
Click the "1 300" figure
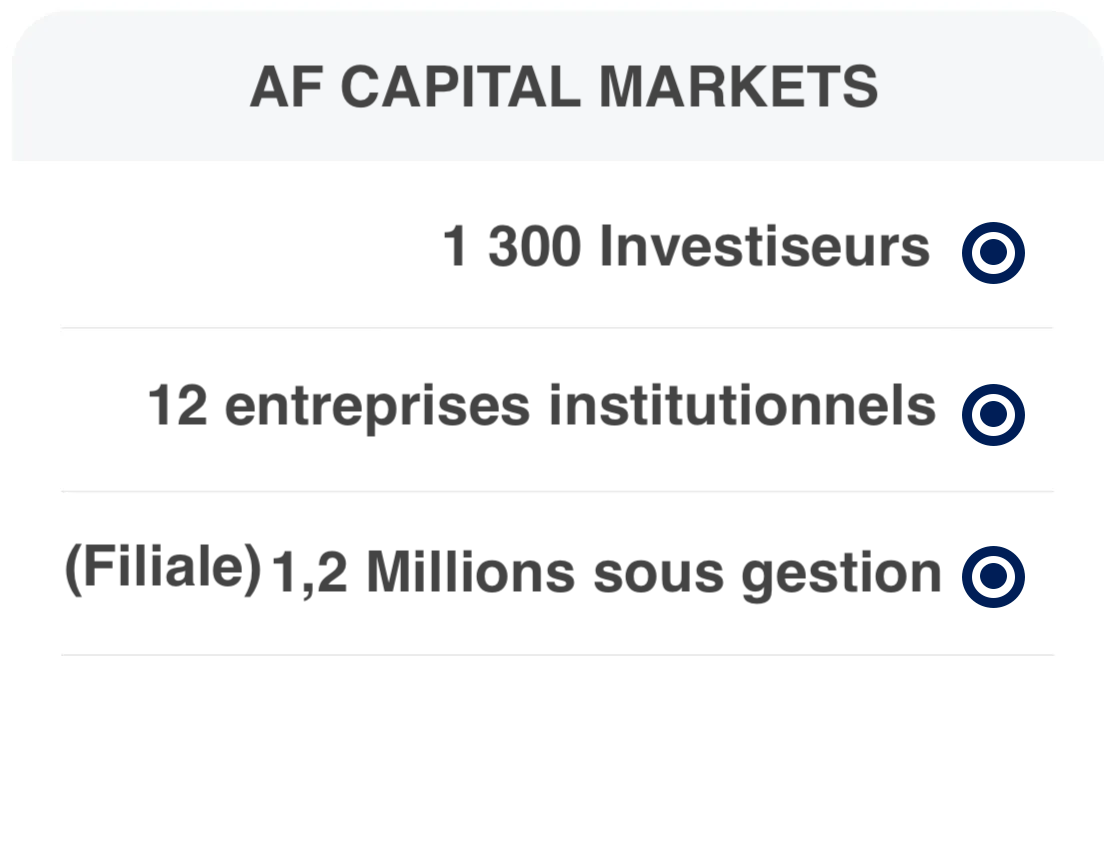pos(511,247)
